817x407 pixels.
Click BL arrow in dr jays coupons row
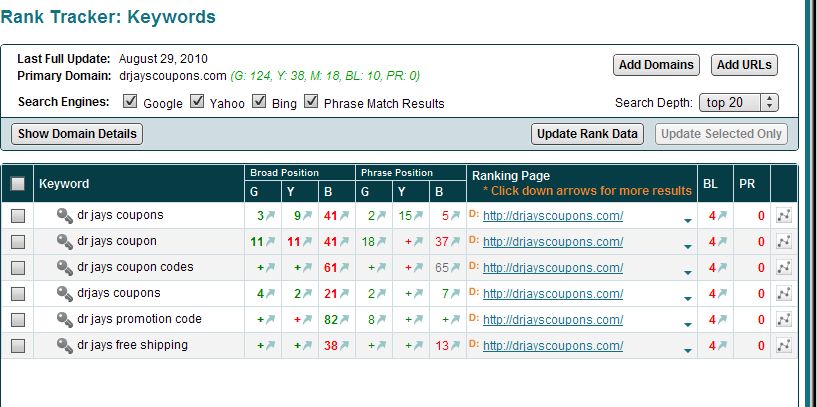(x=722, y=216)
